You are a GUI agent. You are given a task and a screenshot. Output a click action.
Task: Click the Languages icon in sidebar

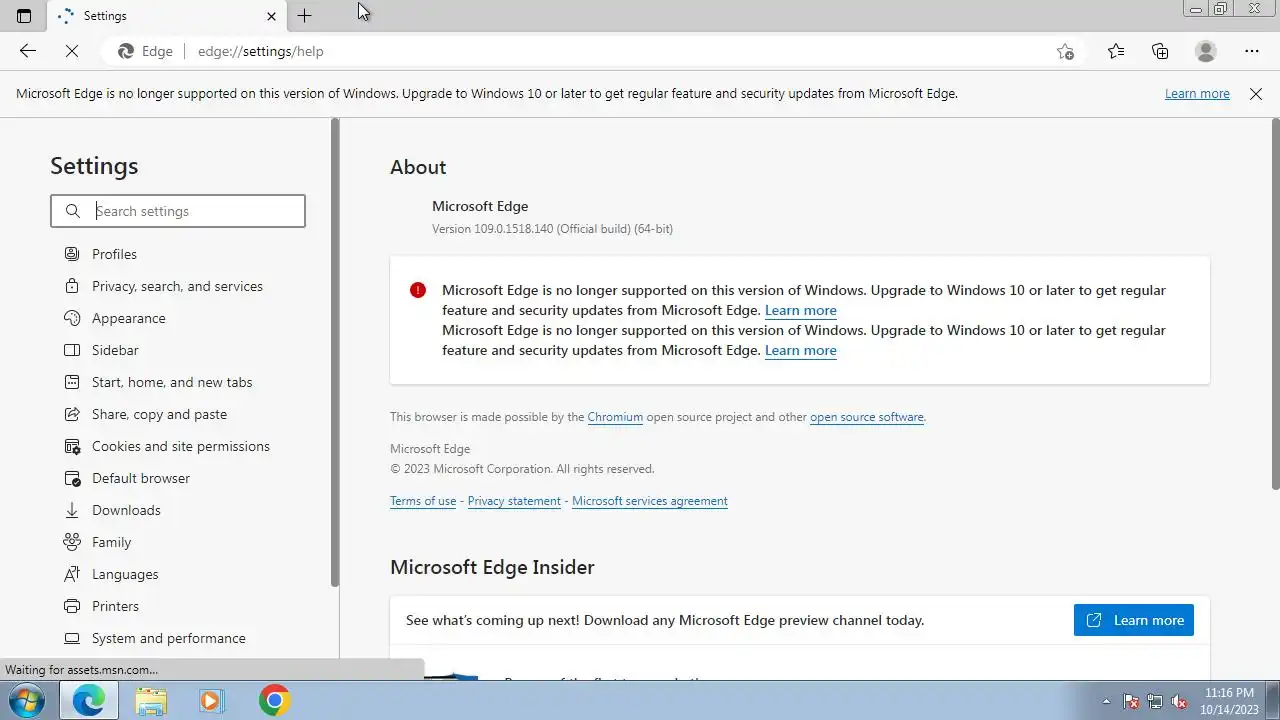(72, 574)
